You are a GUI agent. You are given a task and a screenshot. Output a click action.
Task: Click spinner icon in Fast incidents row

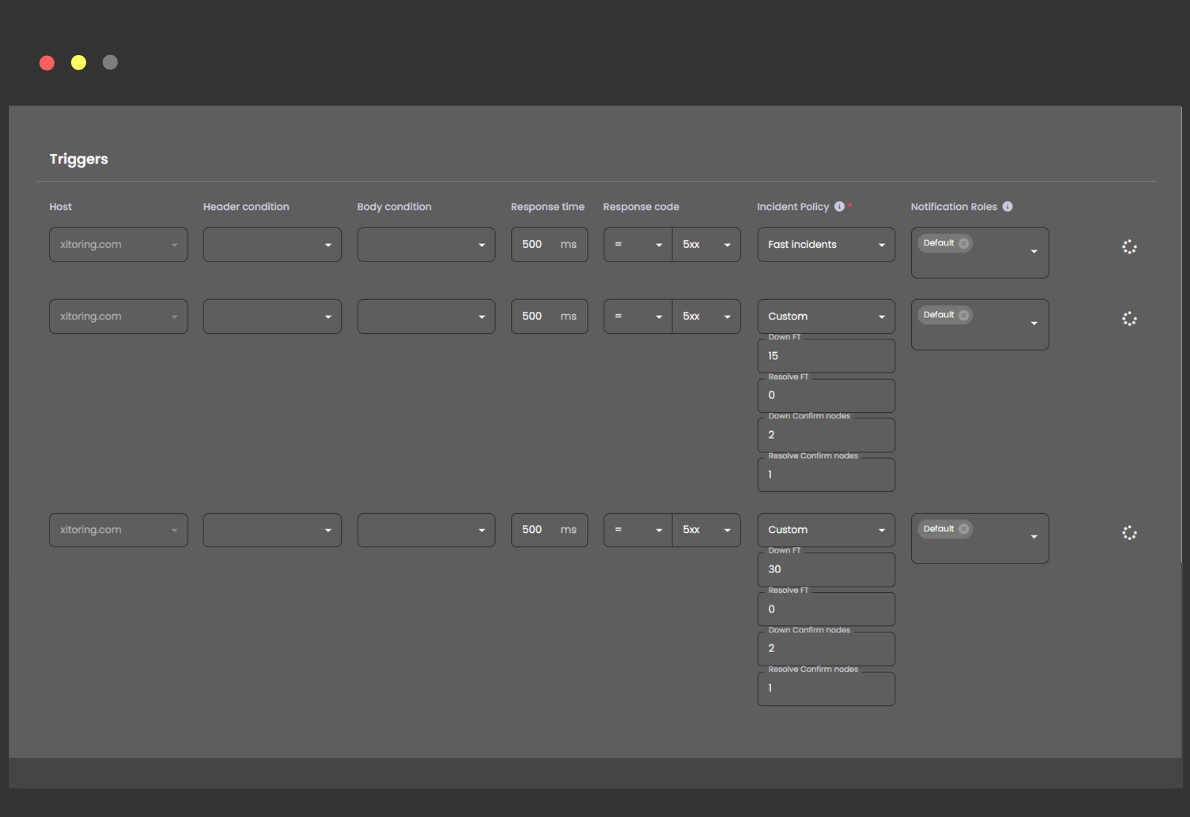pos(1129,247)
